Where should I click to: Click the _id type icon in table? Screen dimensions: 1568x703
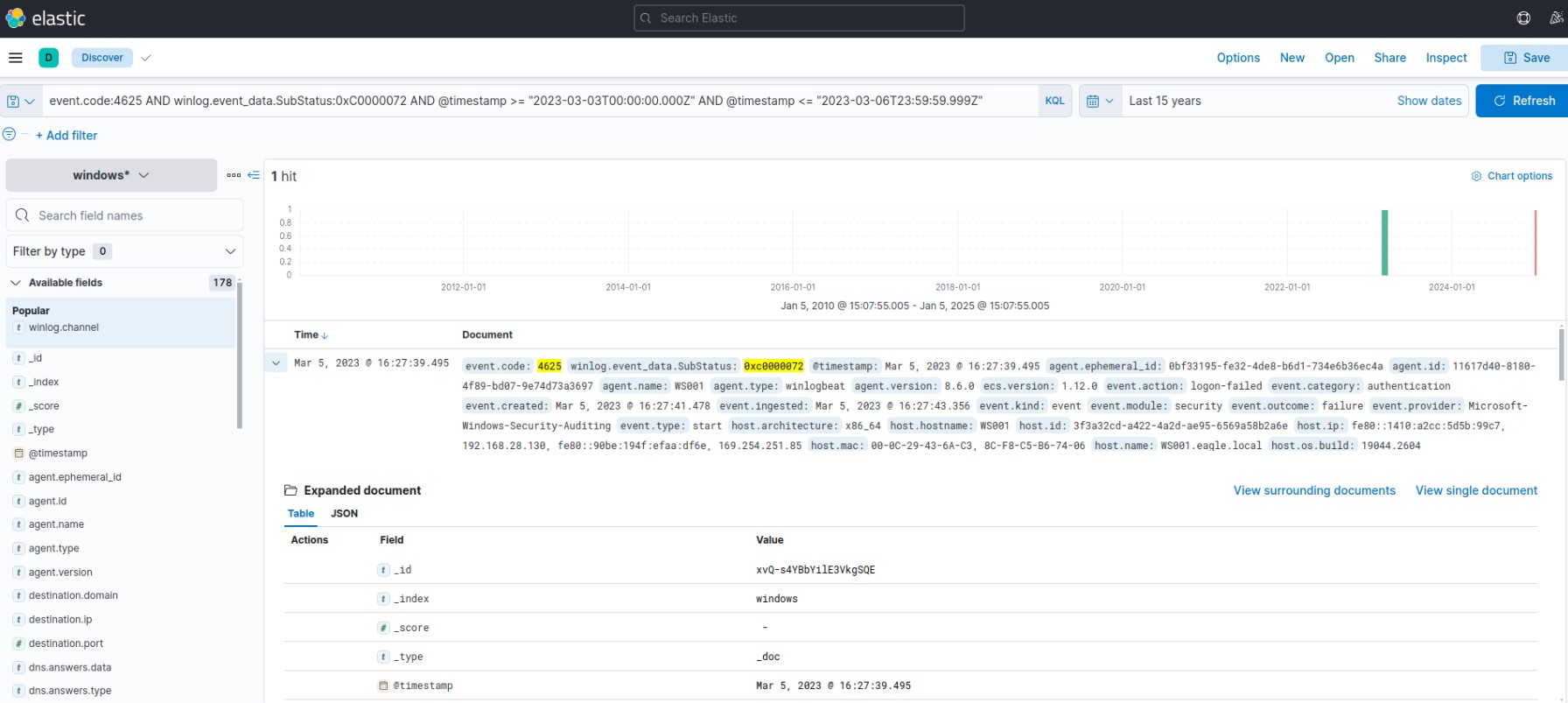[x=383, y=570]
